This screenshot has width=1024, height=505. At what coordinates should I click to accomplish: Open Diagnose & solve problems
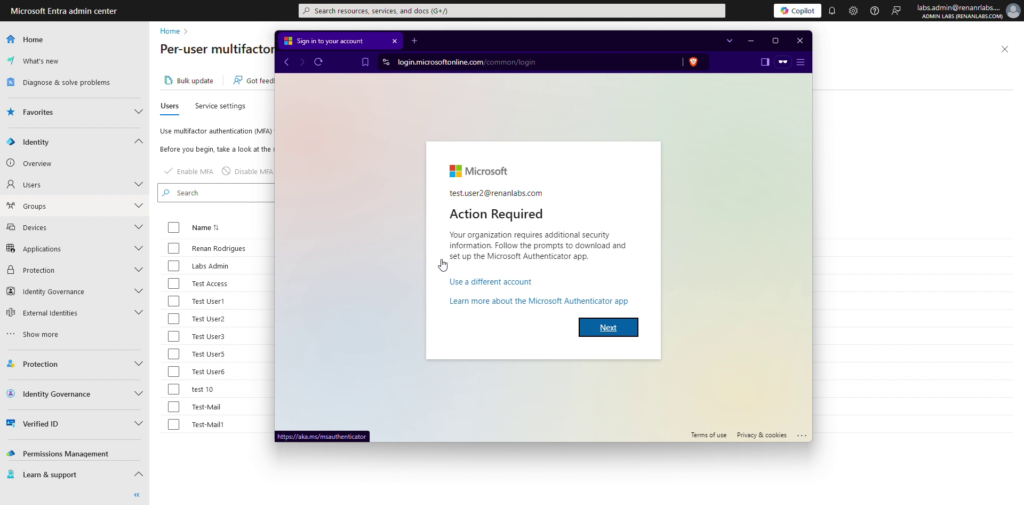(66, 82)
